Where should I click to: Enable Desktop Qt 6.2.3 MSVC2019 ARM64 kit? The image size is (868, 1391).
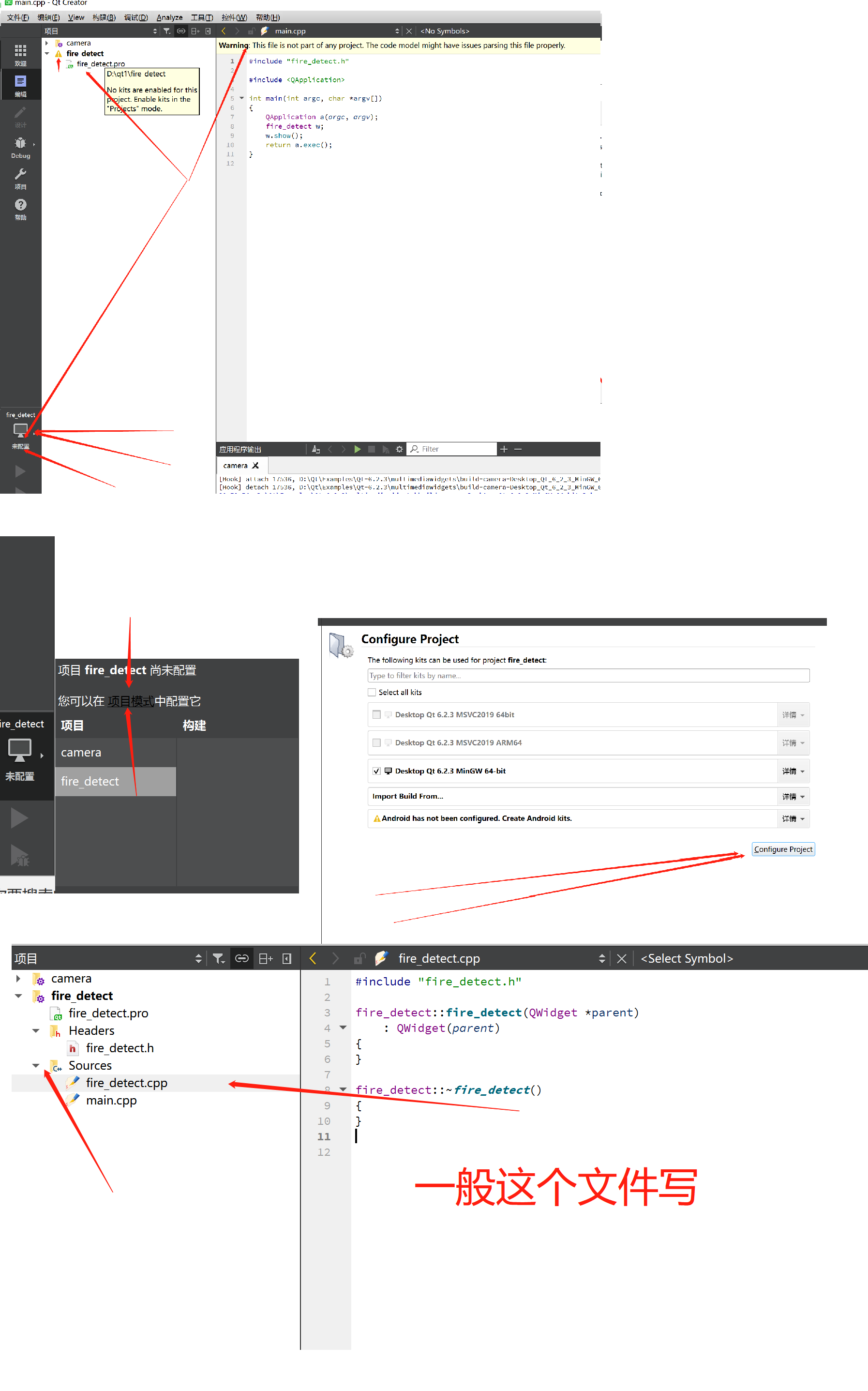[x=376, y=742]
